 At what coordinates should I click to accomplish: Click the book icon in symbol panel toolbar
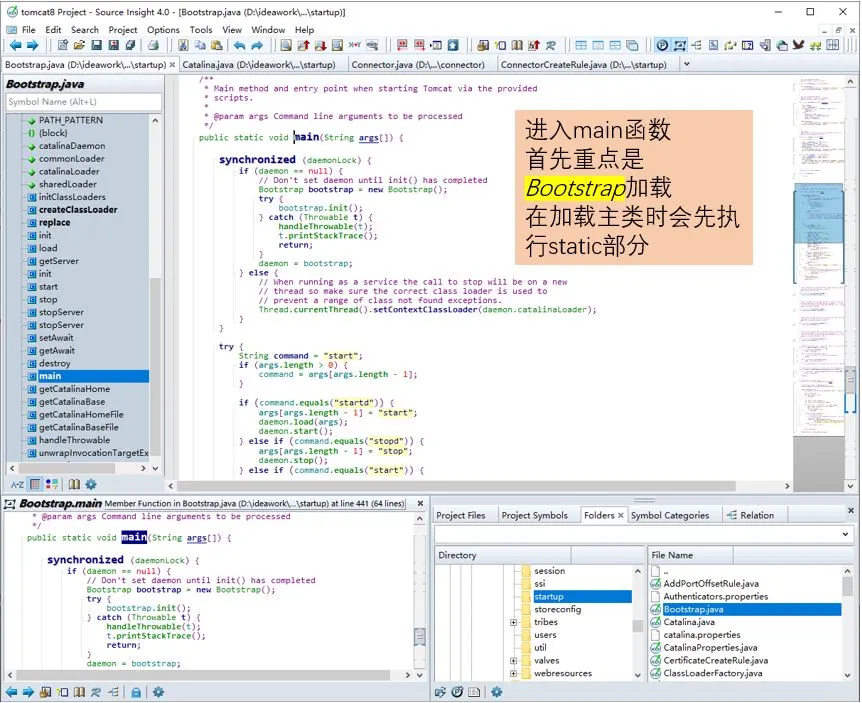click(x=74, y=484)
